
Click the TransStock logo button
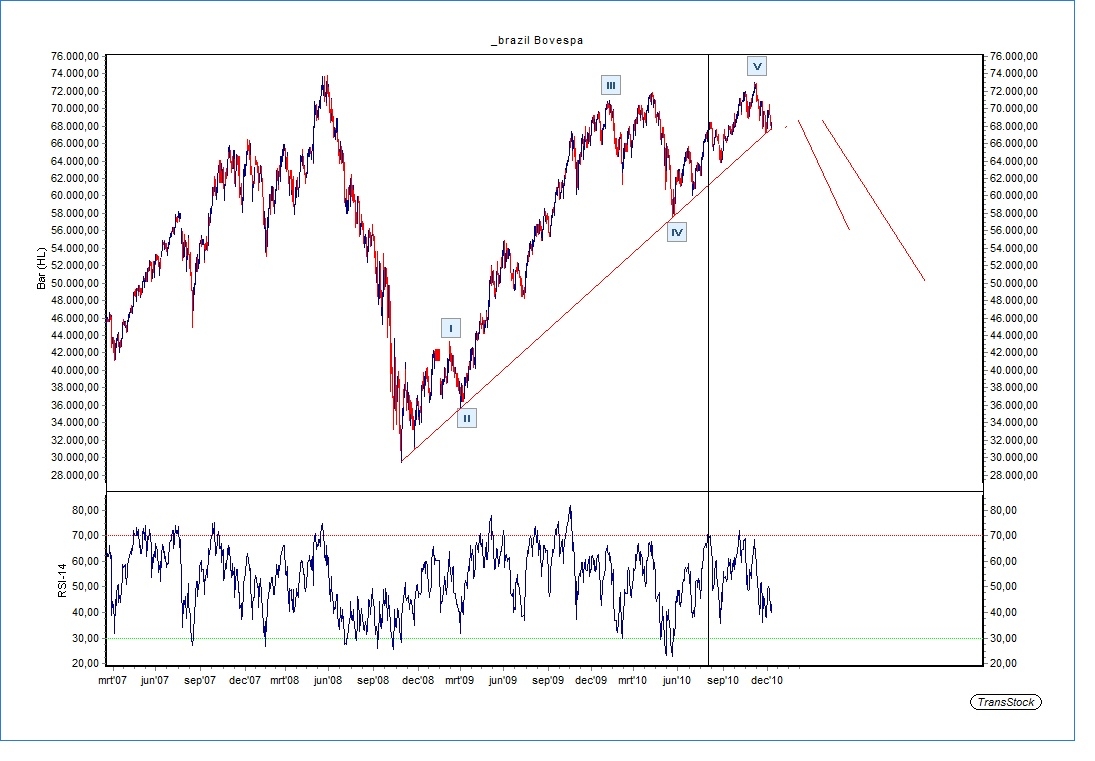pos(1005,702)
